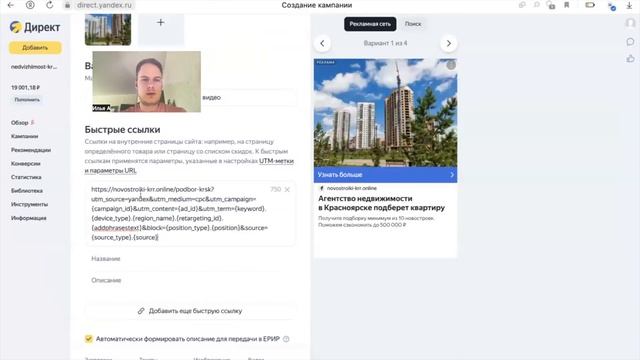The height and width of the screenshot is (360, 640).
Task: Switch preview to Поиск tab
Action: pyautogui.click(x=413, y=24)
